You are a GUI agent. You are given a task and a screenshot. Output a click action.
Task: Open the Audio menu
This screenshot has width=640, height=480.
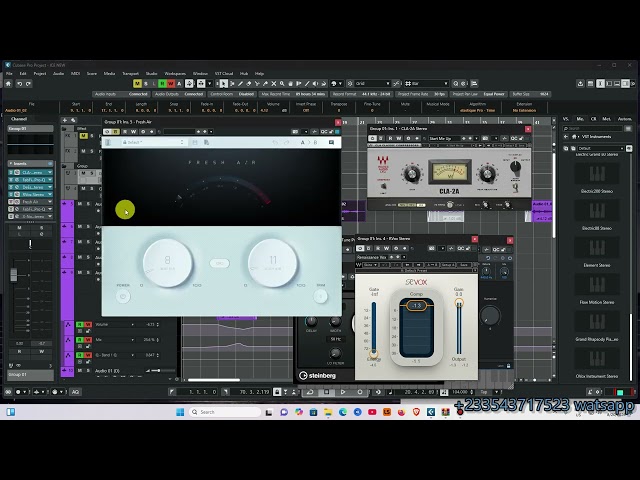click(x=58, y=73)
